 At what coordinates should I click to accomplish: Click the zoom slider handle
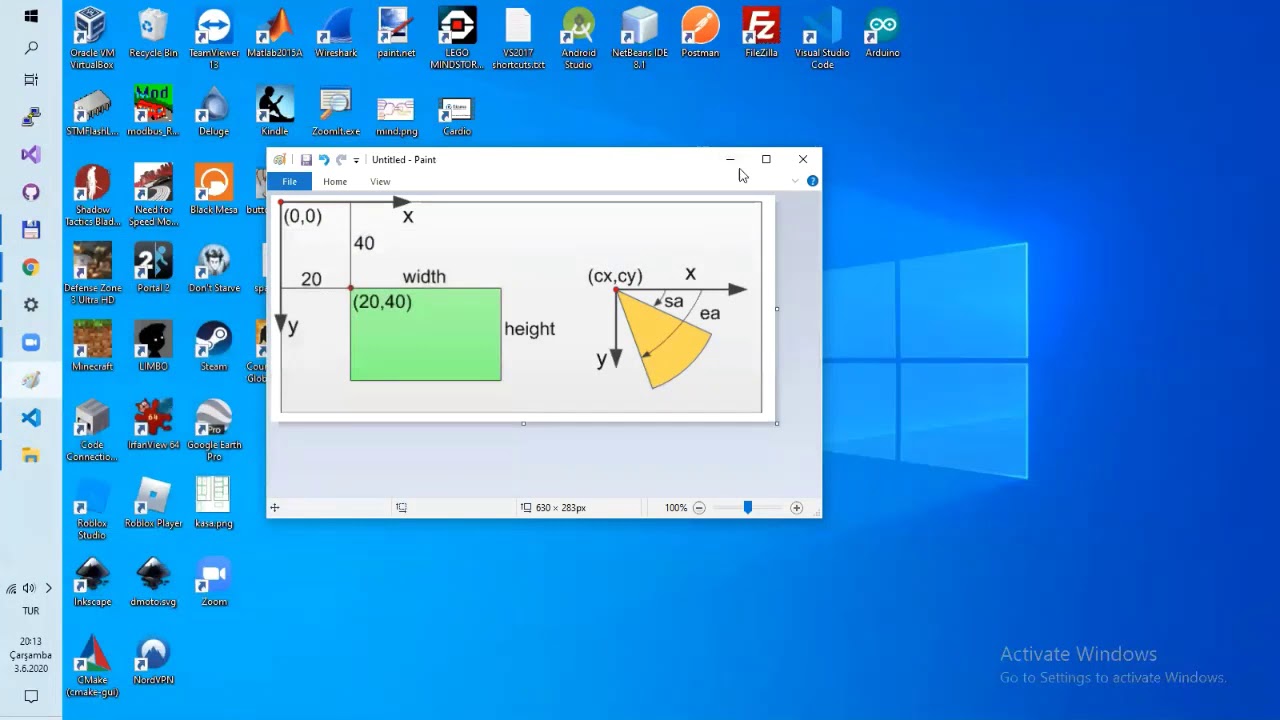click(747, 508)
